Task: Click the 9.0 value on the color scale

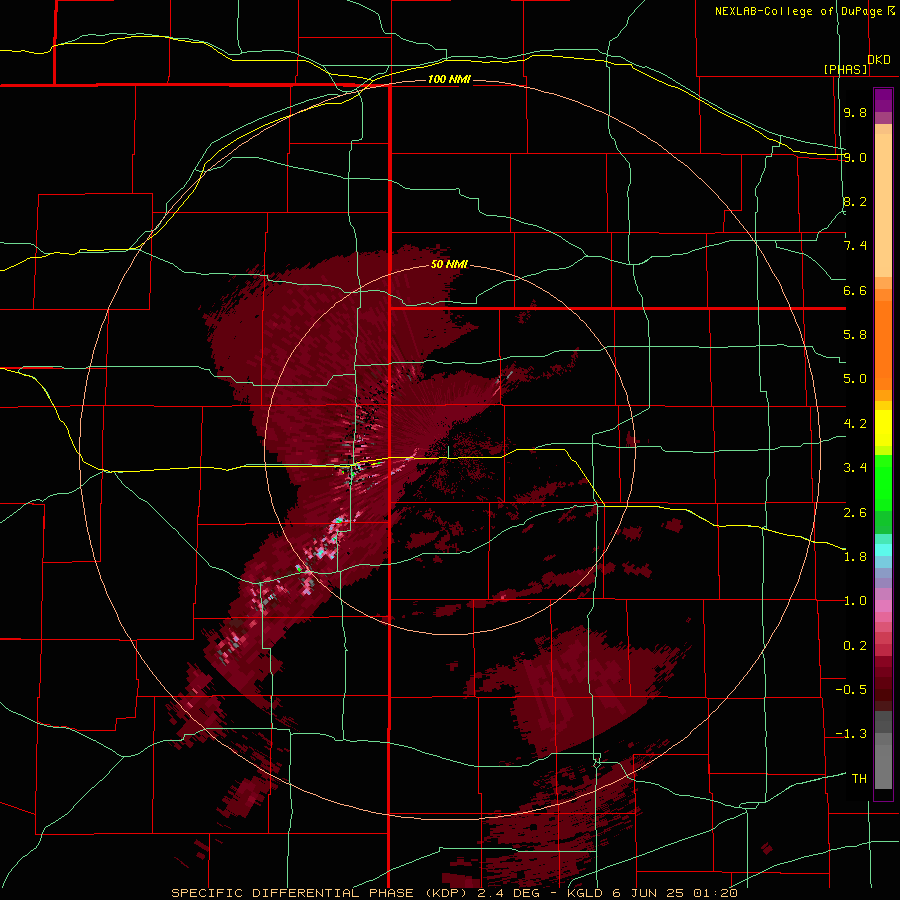Action: tap(855, 157)
